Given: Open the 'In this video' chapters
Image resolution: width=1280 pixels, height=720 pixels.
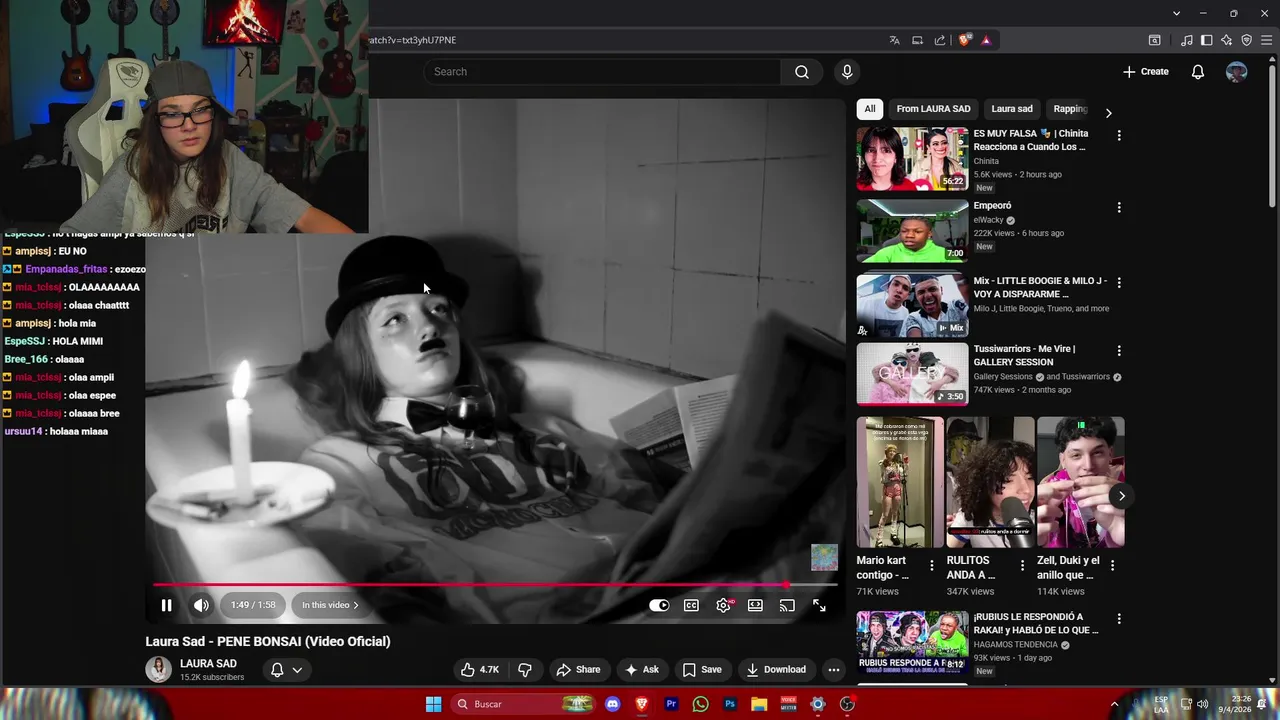Looking at the screenshot, I should pyautogui.click(x=330, y=605).
